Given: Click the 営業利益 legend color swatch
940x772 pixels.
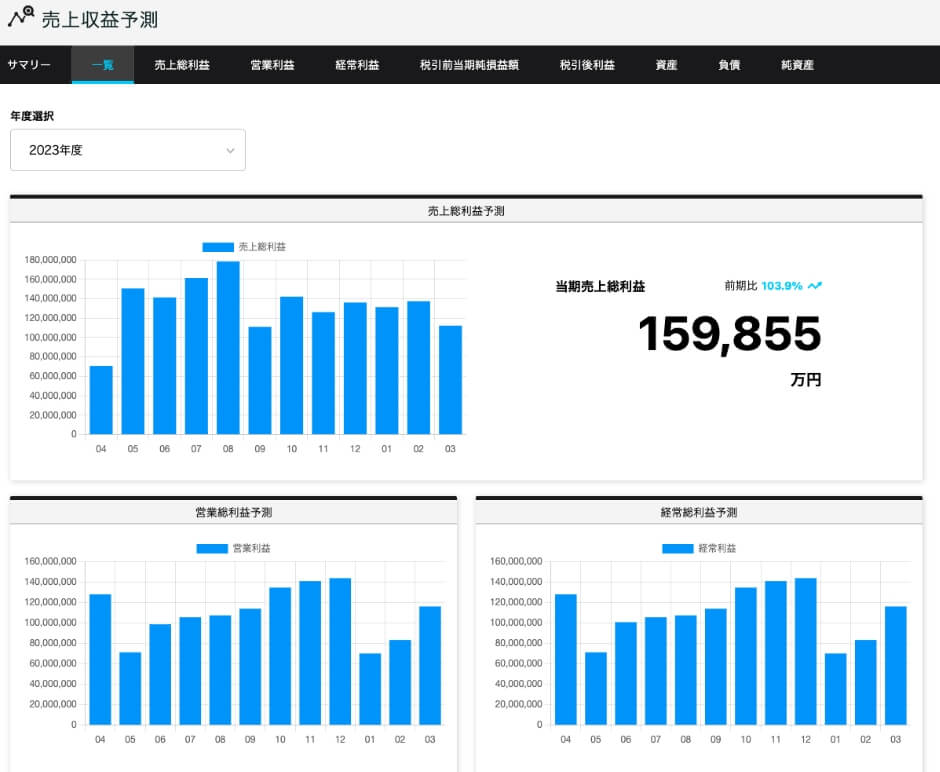Looking at the screenshot, I should click(211, 548).
